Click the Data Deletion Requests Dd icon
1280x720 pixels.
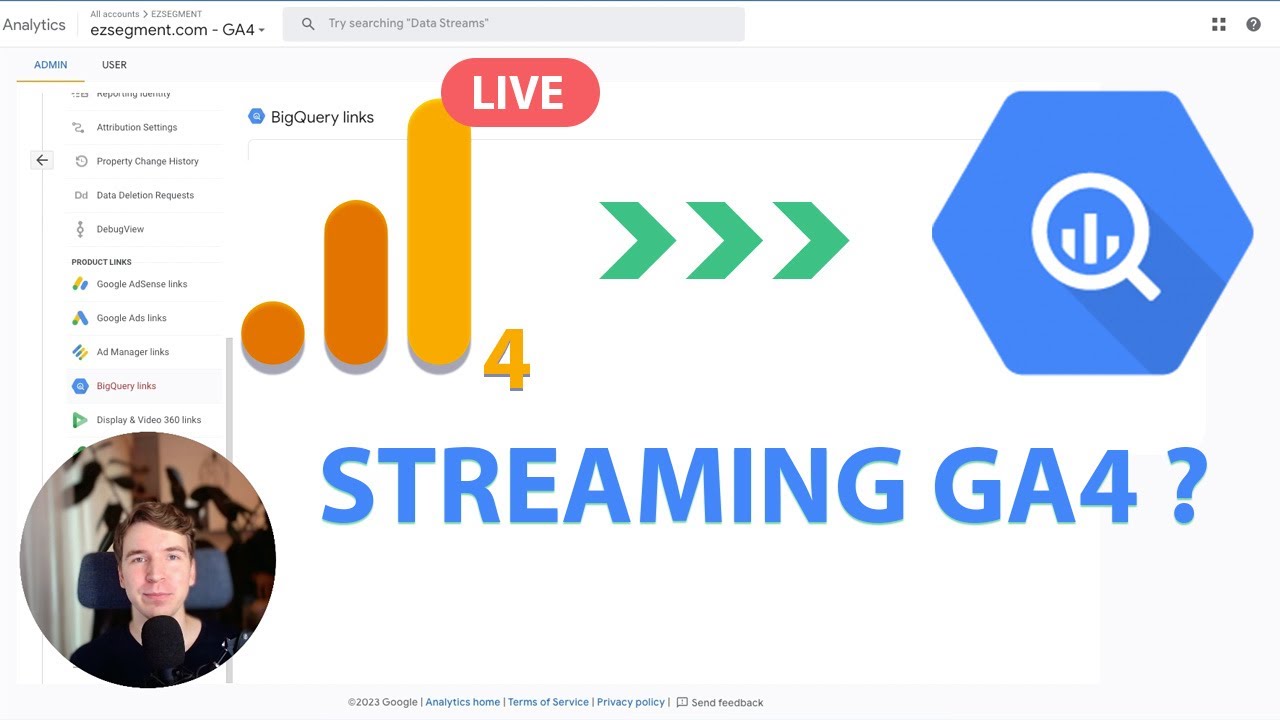tap(81, 195)
